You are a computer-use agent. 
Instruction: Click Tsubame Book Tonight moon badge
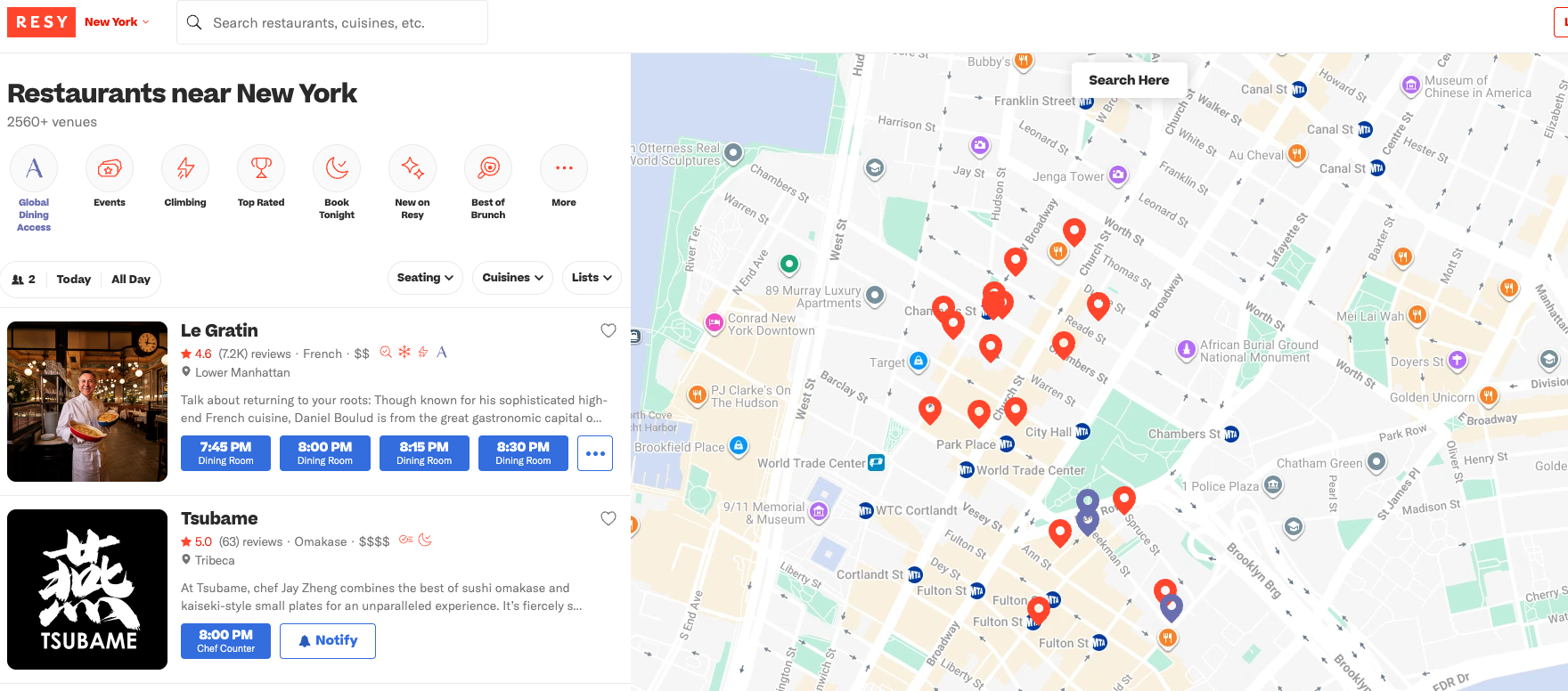click(425, 541)
